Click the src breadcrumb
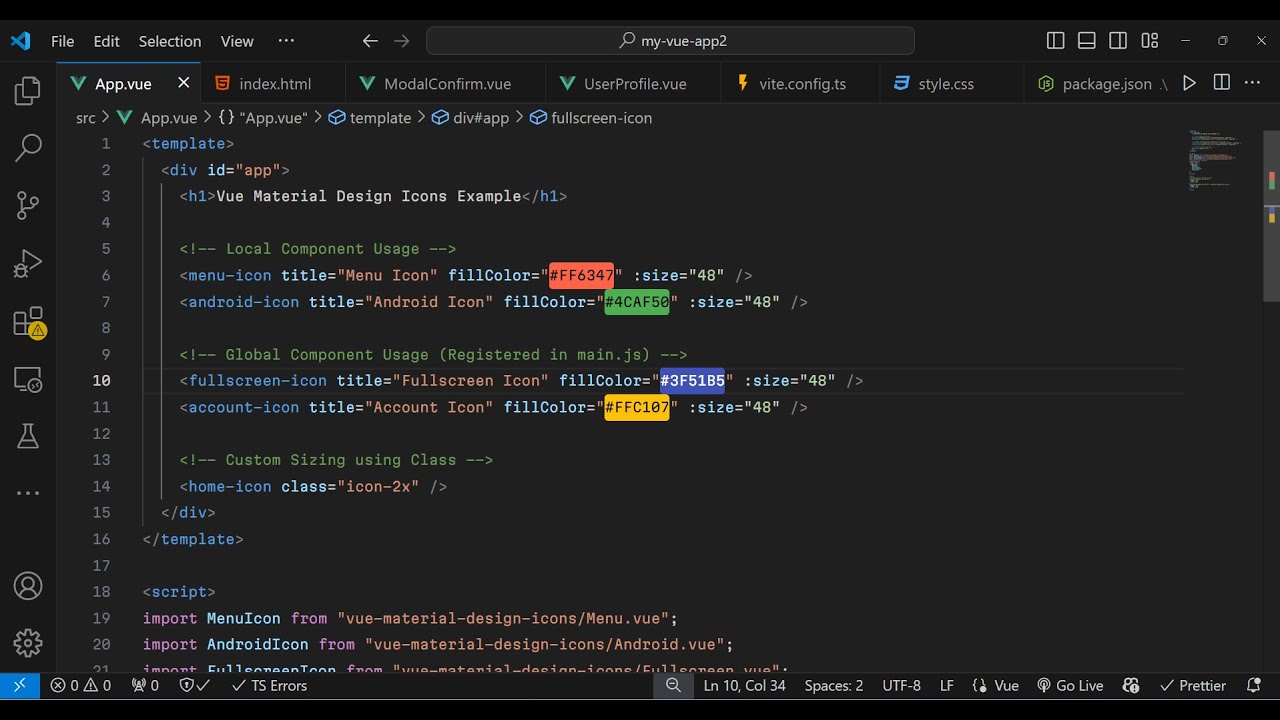The image size is (1280, 720). pyautogui.click(x=86, y=118)
